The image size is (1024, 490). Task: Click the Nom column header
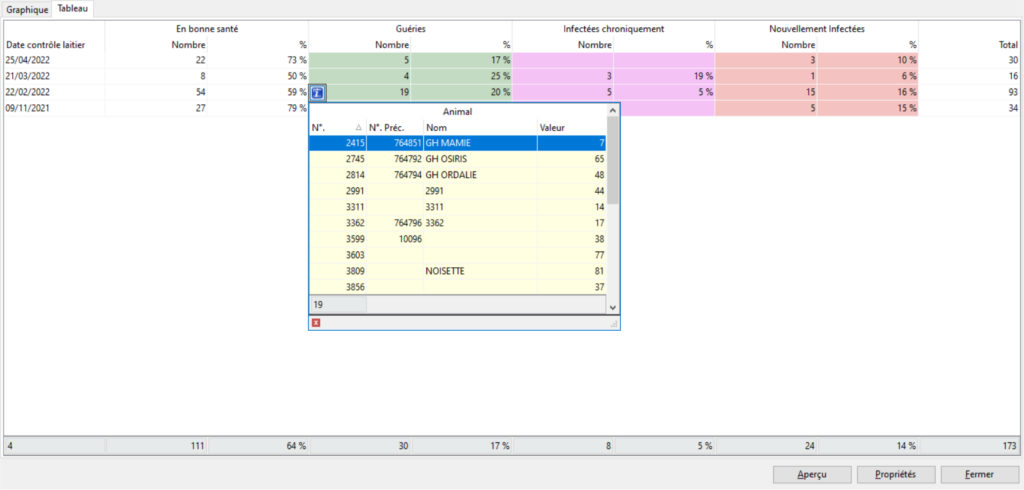pos(479,128)
